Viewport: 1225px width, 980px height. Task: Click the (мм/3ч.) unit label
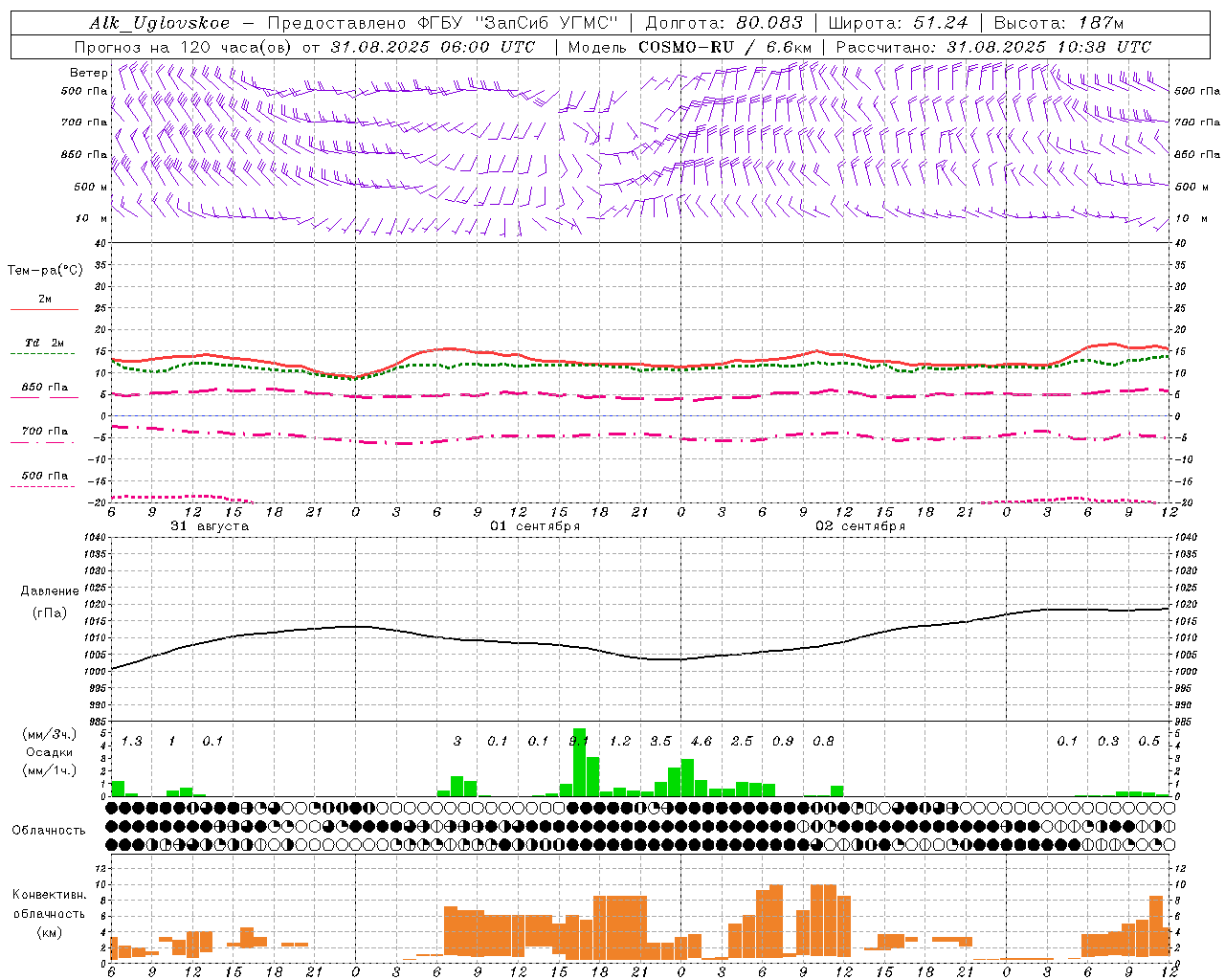tap(51, 734)
